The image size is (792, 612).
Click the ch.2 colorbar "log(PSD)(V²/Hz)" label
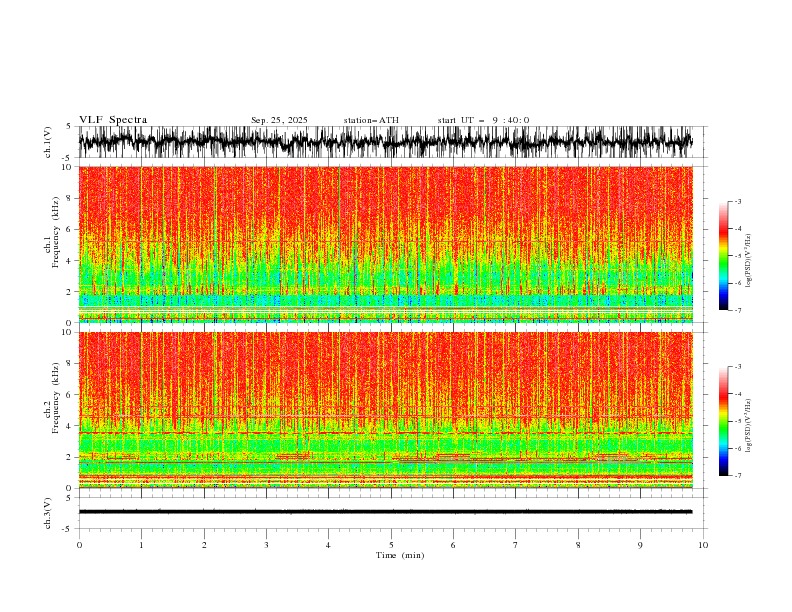point(748,426)
